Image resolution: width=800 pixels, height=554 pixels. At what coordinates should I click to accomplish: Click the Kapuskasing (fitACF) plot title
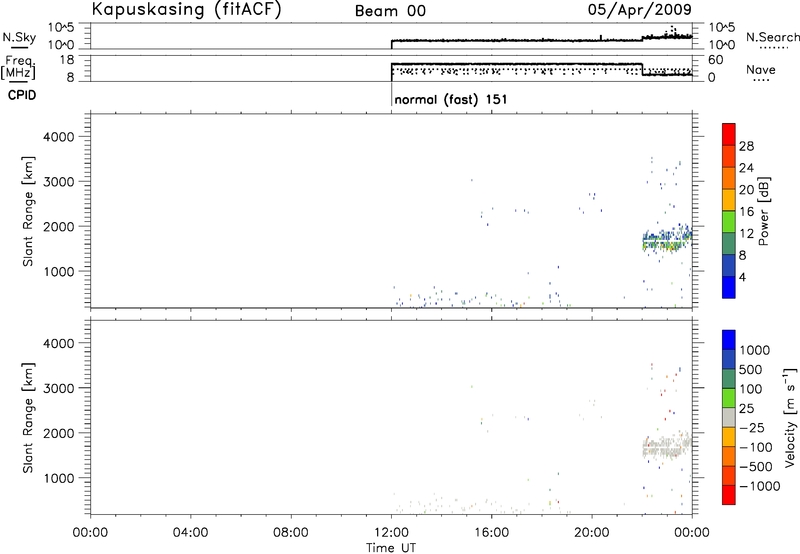click(186, 10)
